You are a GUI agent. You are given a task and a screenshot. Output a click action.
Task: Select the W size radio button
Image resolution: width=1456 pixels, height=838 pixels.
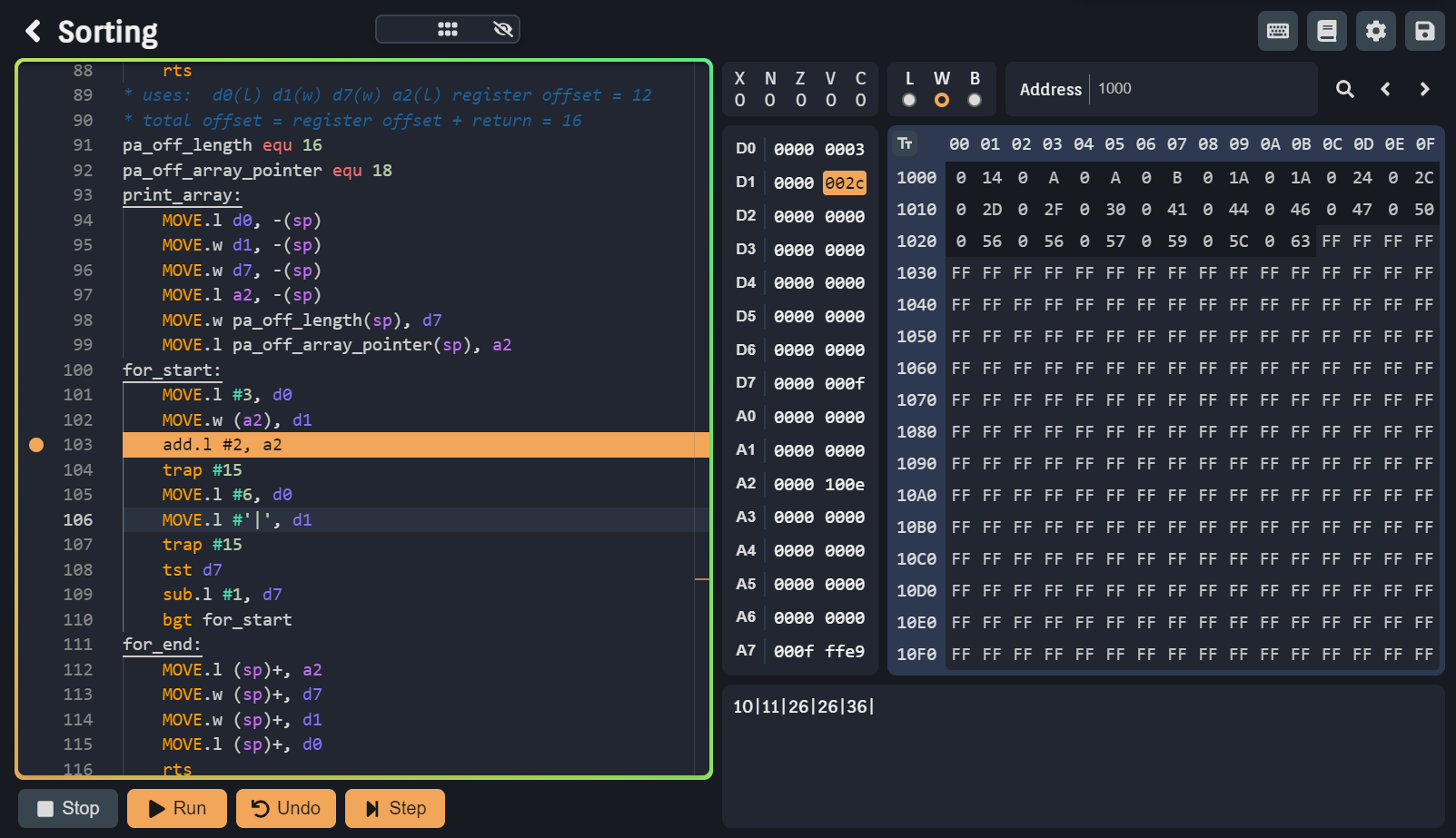[x=942, y=100]
